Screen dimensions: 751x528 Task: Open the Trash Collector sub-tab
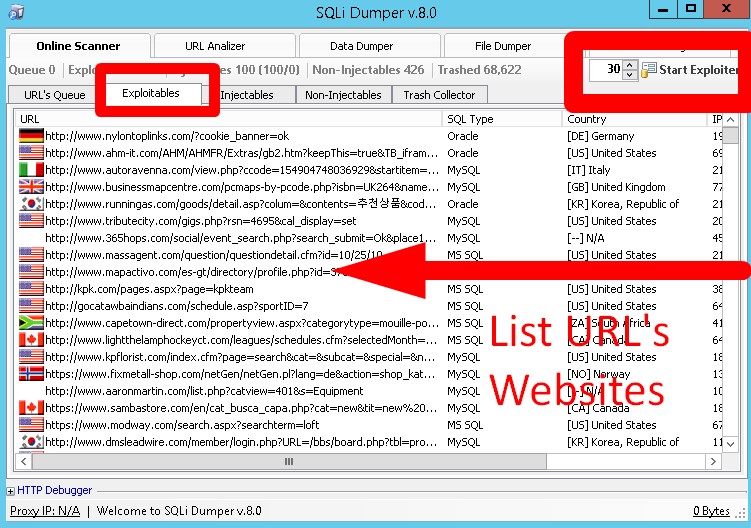(x=439, y=95)
